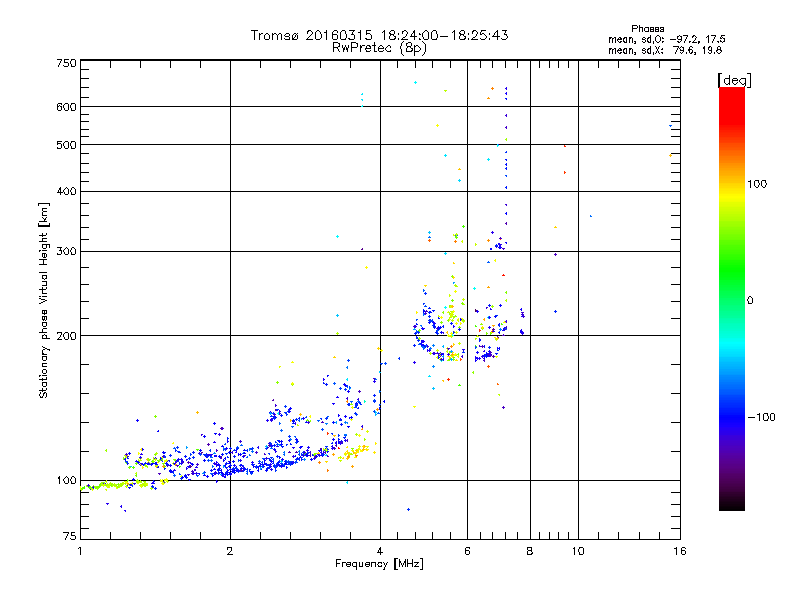Click the colorbar label "-100"

(761, 417)
